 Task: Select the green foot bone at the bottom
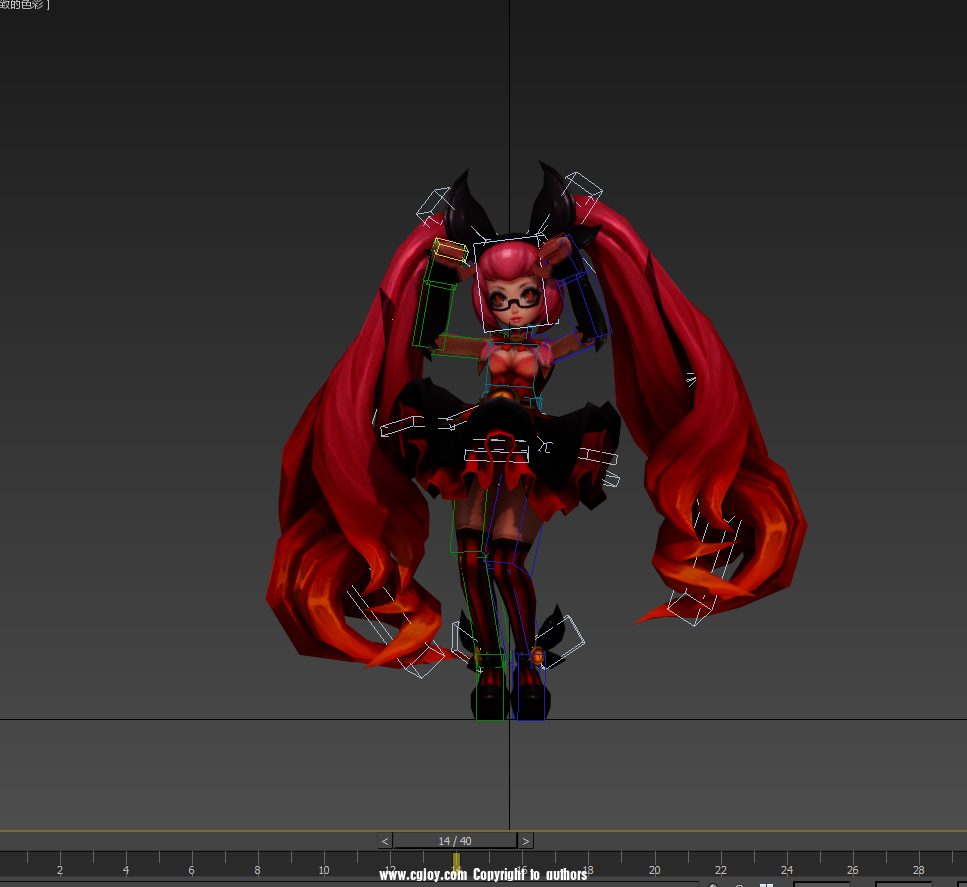490,688
